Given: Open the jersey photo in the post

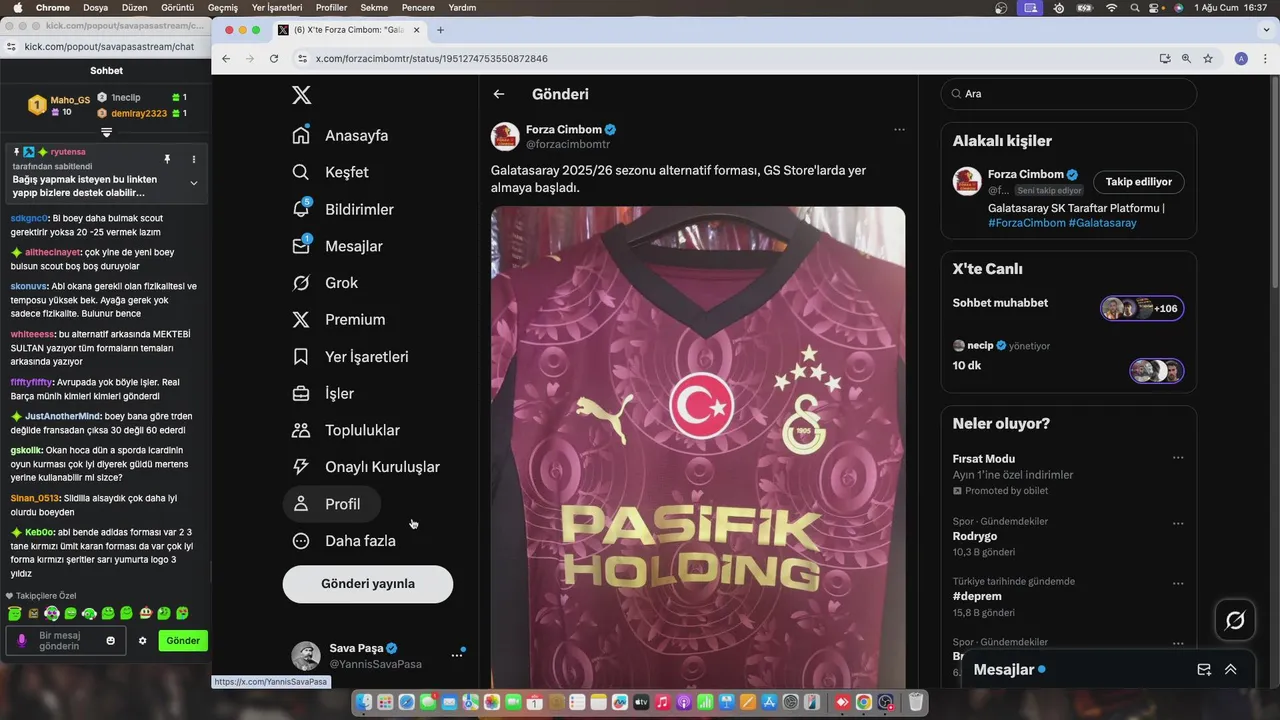Looking at the screenshot, I should (x=698, y=447).
